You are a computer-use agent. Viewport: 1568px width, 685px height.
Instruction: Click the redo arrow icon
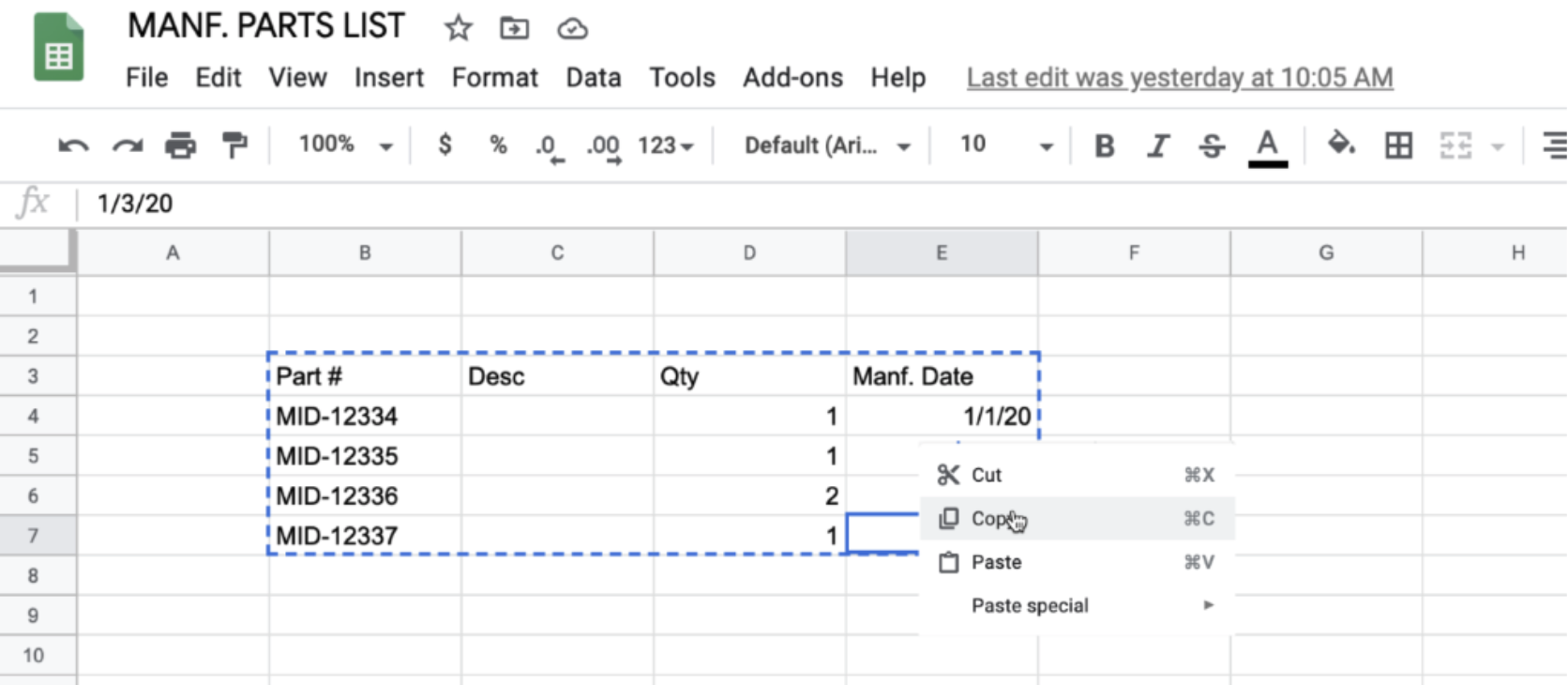[x=128, y=145]
